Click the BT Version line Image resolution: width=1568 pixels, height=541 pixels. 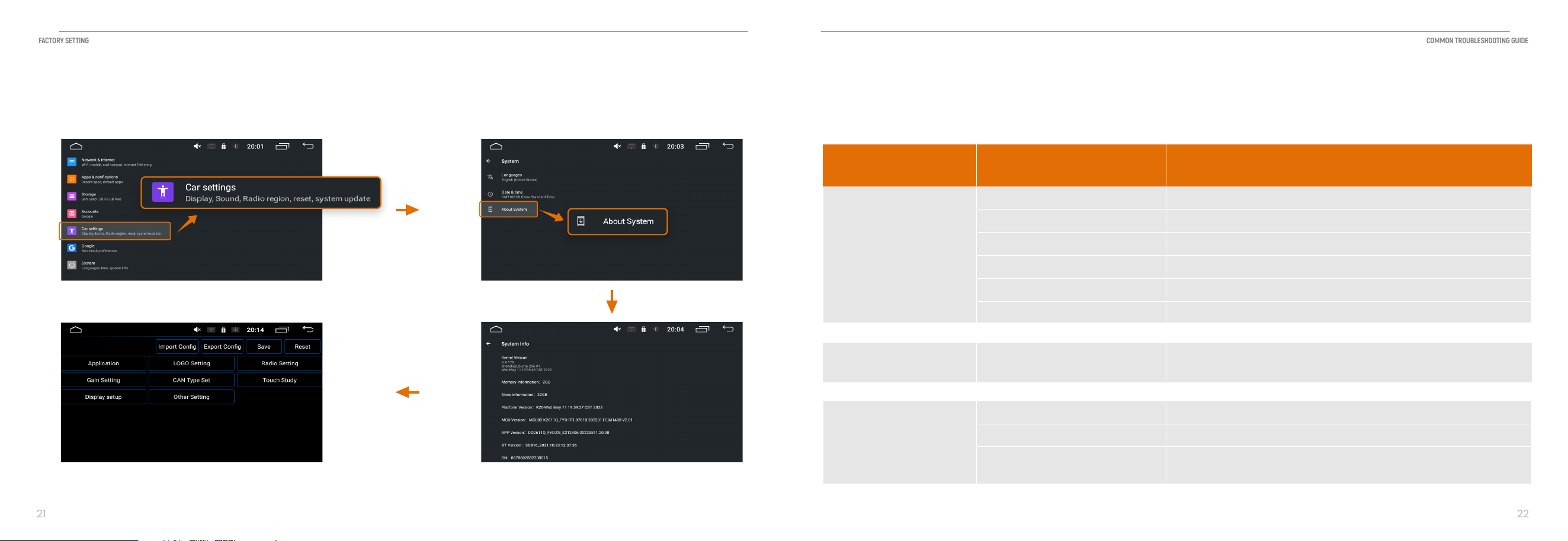tap(538, 446)
